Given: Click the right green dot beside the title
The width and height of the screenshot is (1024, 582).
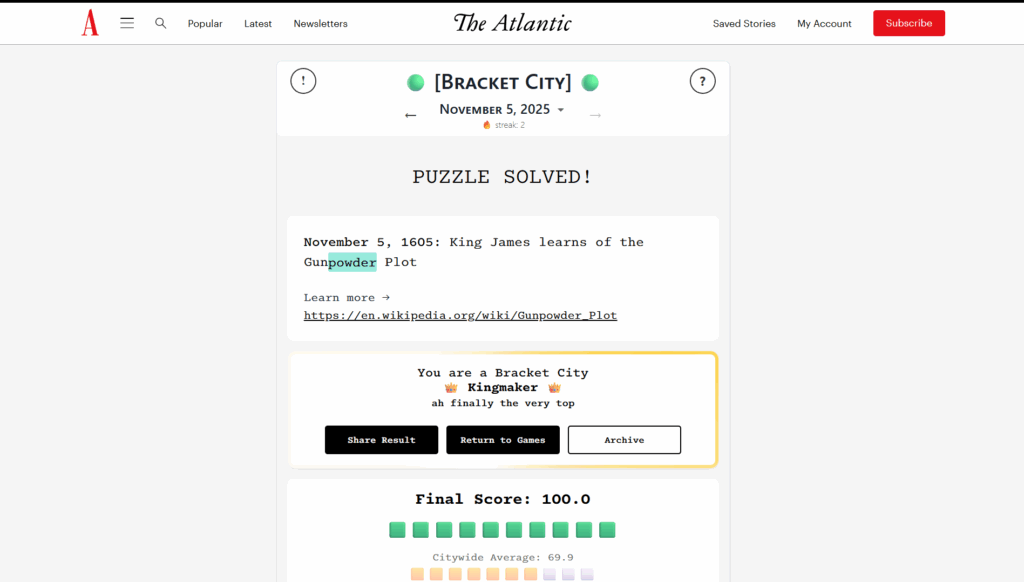Looking at the screenshot, I should click(590, 82).
